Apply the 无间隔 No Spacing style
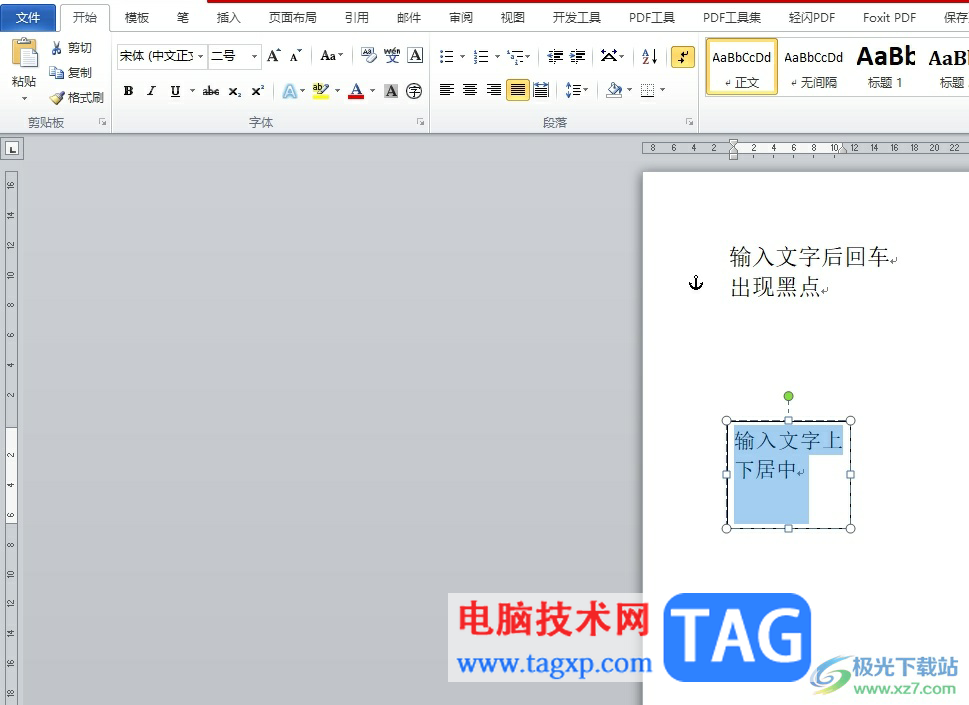The width and height of the screenshot is (969, 705). point(813,67)
